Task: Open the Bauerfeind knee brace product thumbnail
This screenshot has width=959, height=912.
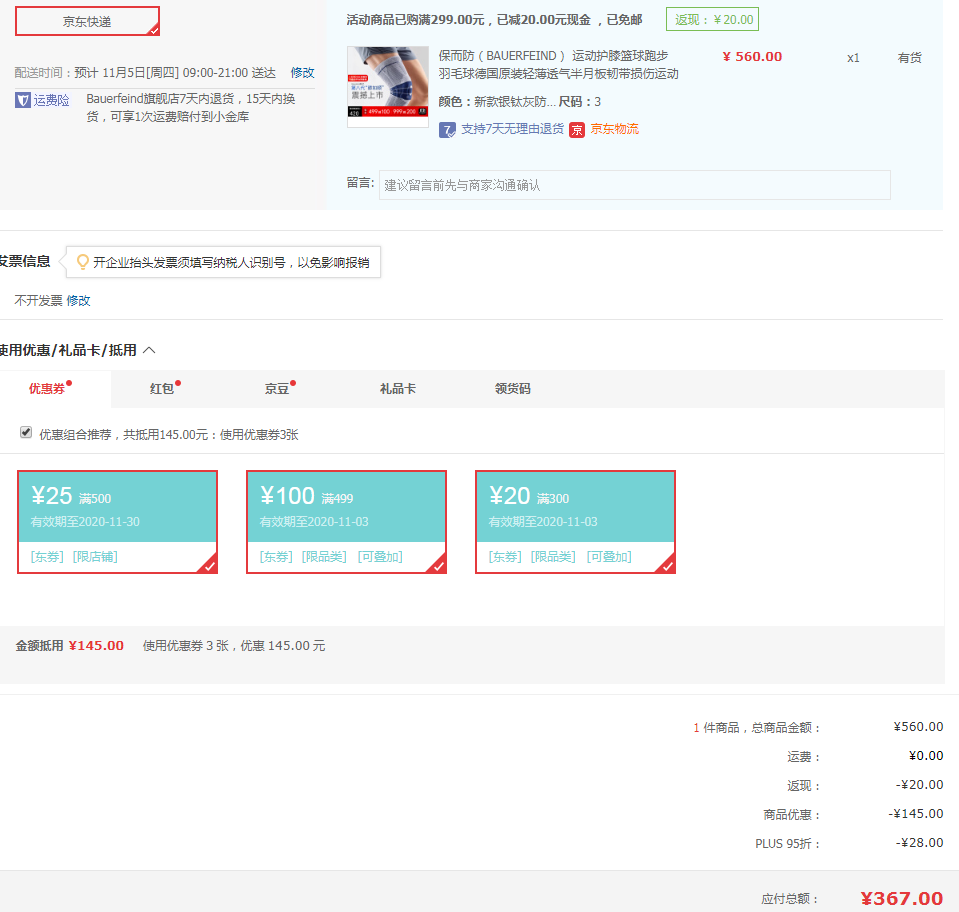Action: click(388, 87)
